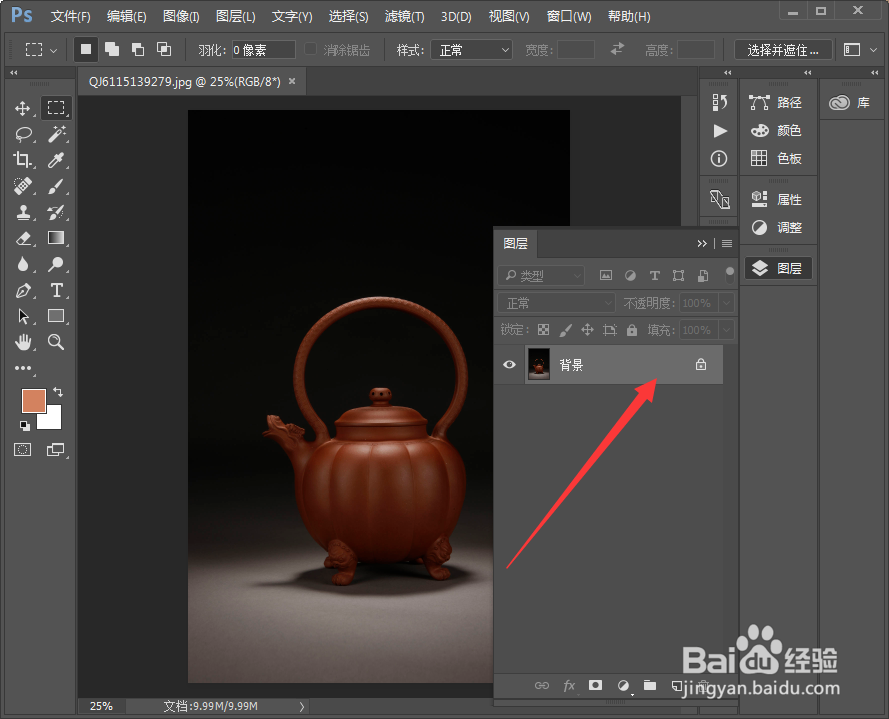The image size is (889, 719).
Task: Select the Spot Healing Brush tool
Action: click(x=23, y=186)
